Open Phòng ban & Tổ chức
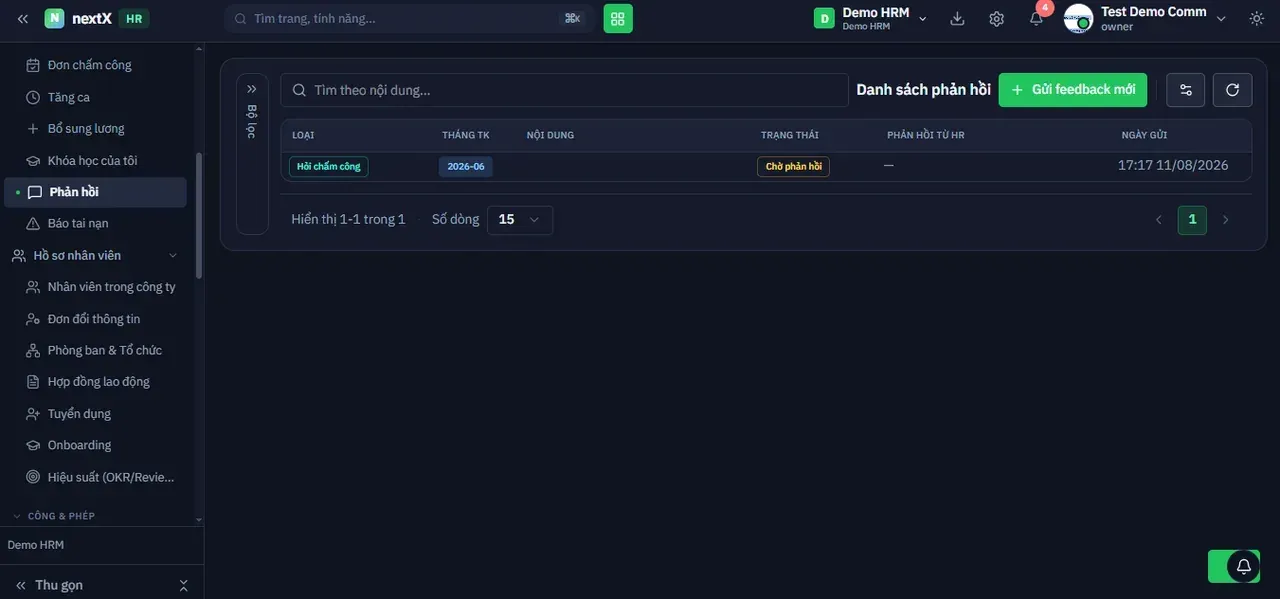This screenshot has height=599, width=1280. tap(95, 351)
